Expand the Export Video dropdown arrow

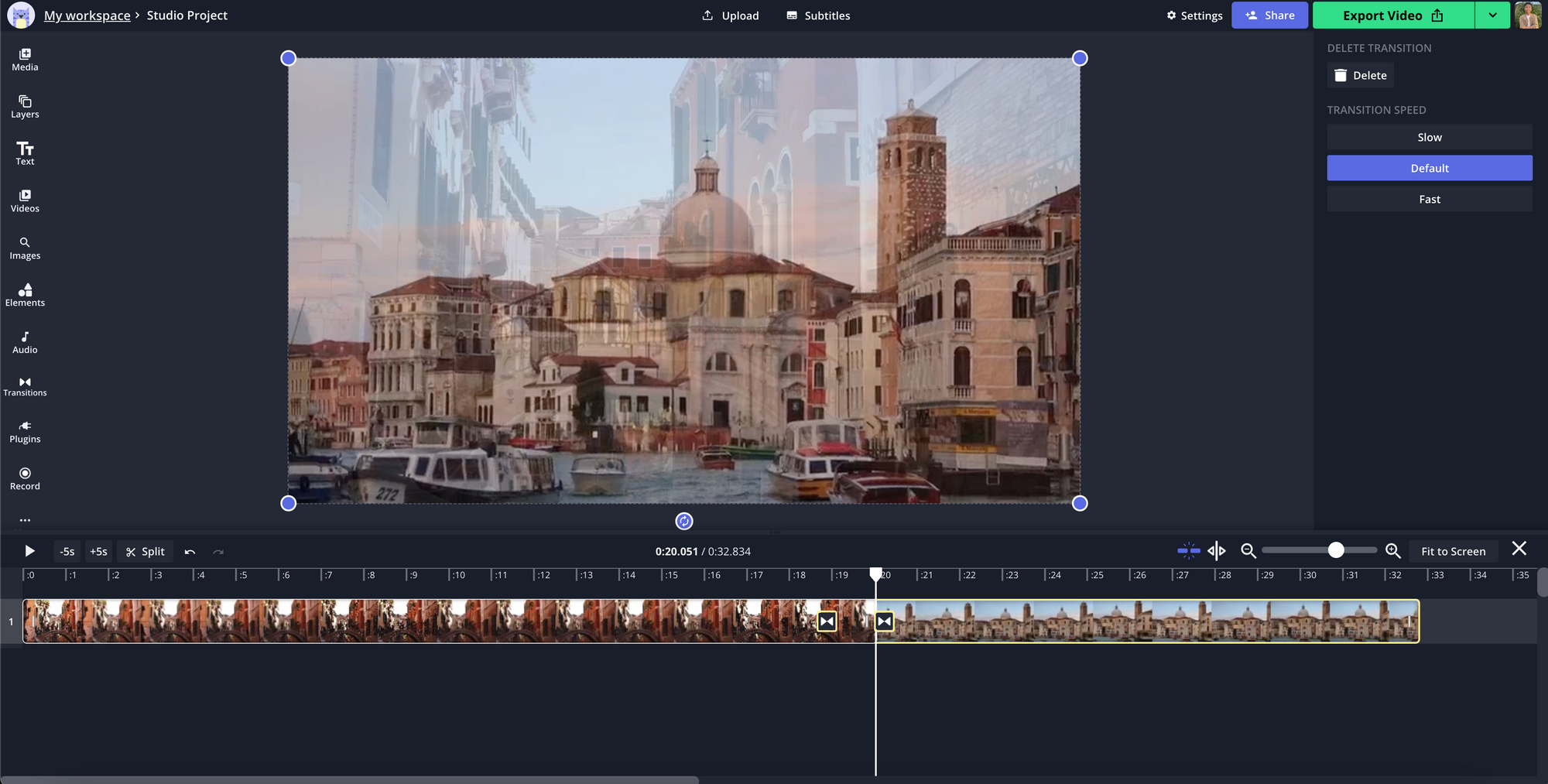(x=1492, y=15)
